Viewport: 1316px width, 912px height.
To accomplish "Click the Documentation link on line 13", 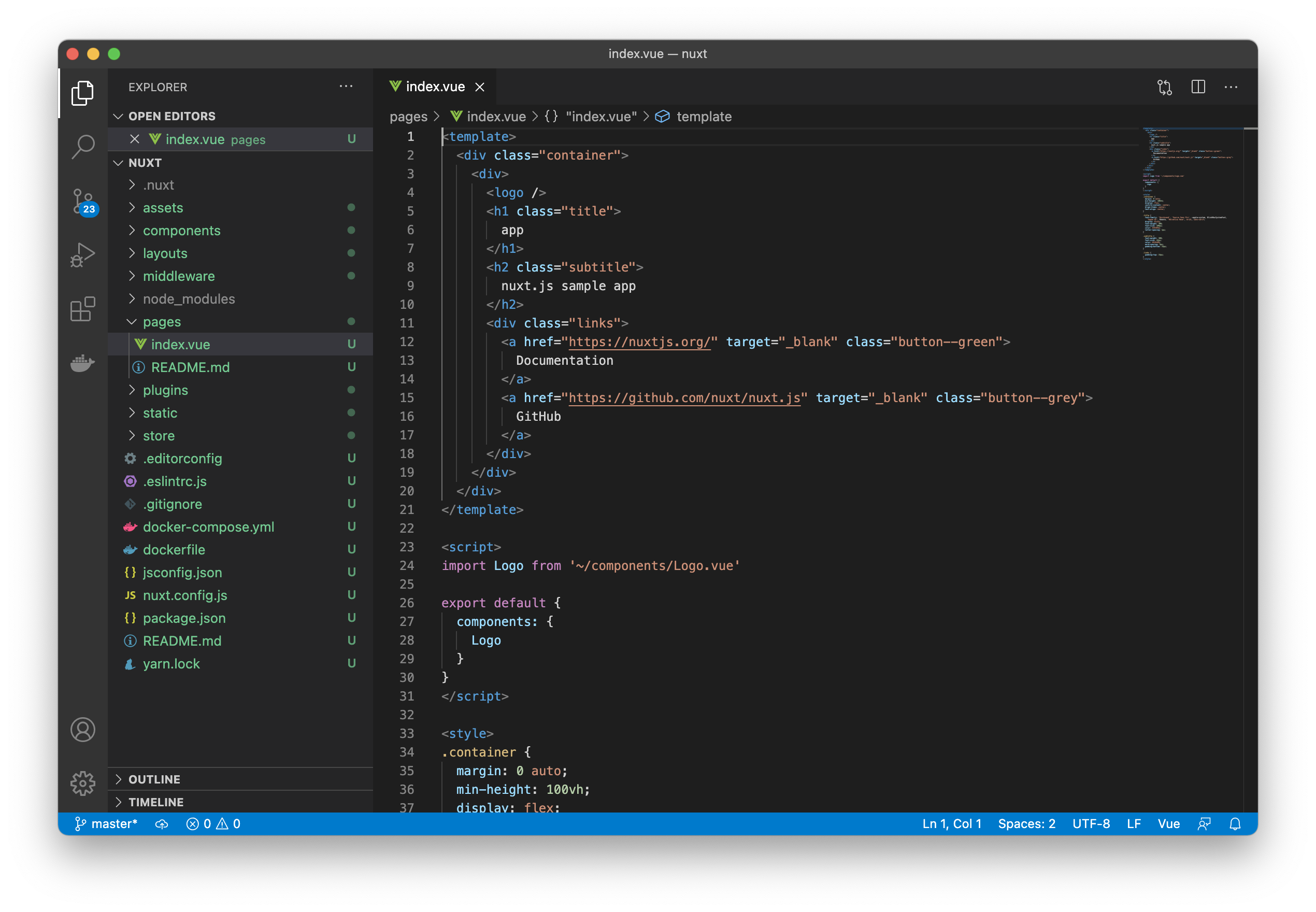I will pyautogui.click(x=565, y=360).
